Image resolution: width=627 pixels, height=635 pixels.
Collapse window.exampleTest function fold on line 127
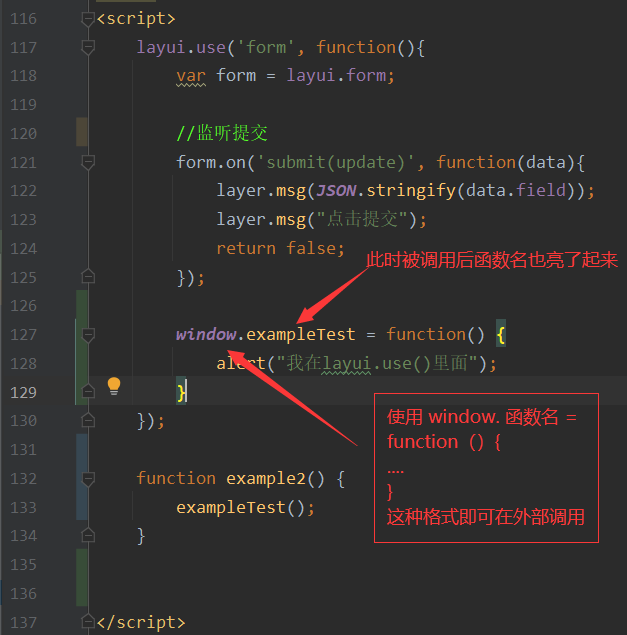88,335
